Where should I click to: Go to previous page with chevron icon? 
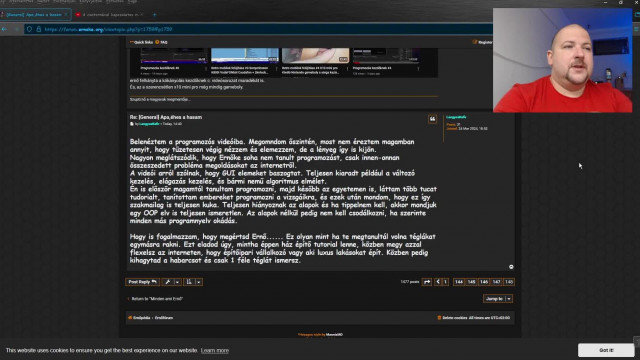click(x=438, y=282)
